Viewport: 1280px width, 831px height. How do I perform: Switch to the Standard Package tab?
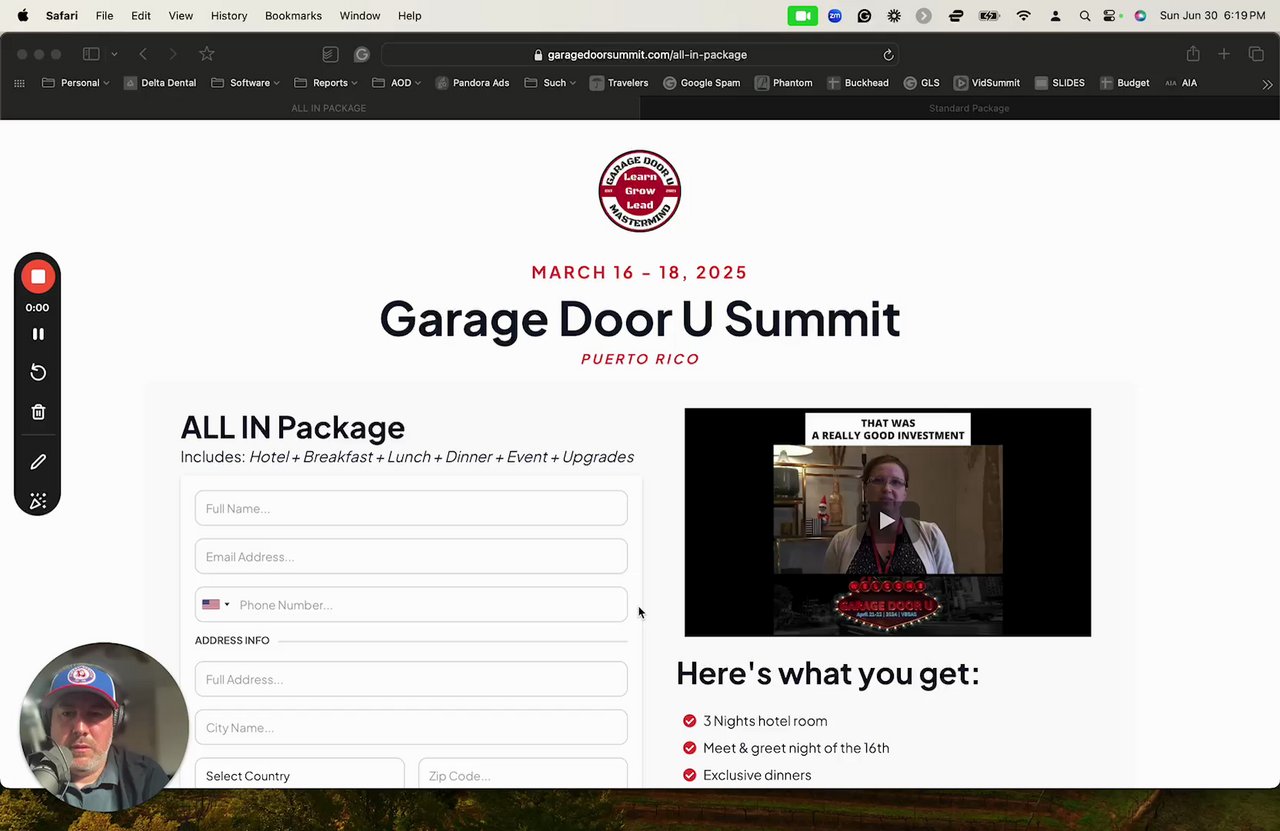[960, 108]
